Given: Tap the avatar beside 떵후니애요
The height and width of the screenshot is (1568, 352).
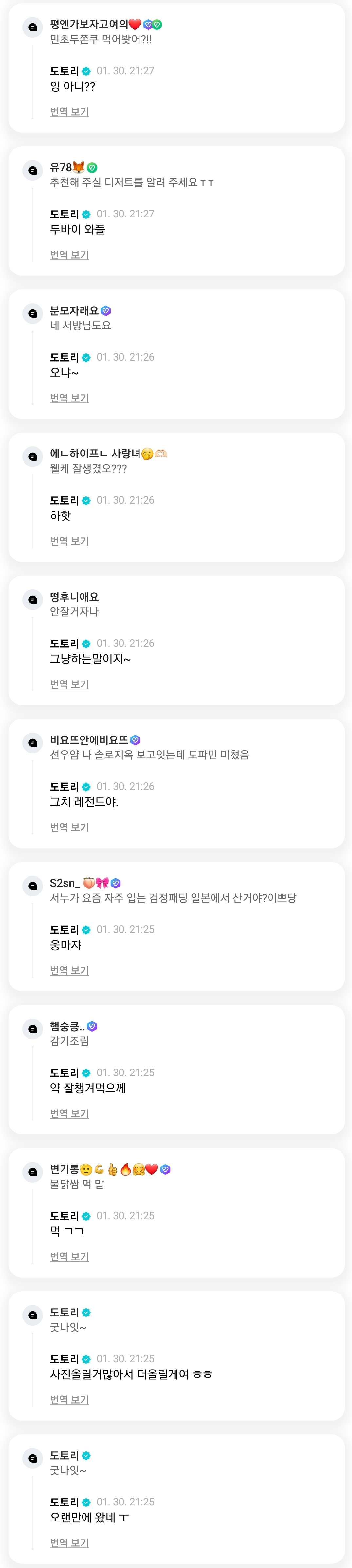Looking at the screenshot, I should (x=33, y=600).
